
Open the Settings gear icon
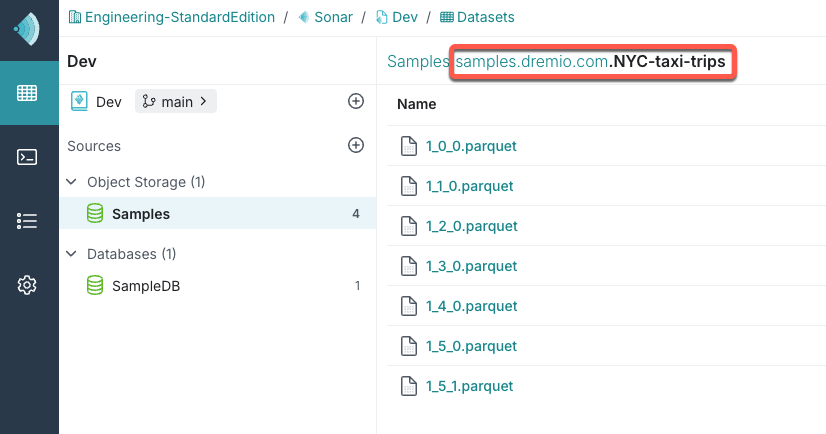pyautogui.click(x=28, y=285)
